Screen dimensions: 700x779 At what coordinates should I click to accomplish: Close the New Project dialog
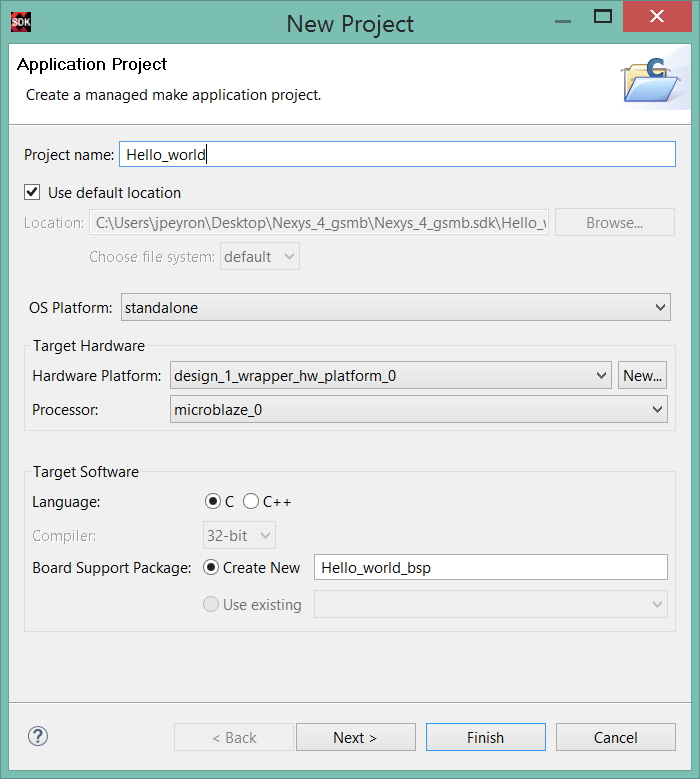point(657,17)
